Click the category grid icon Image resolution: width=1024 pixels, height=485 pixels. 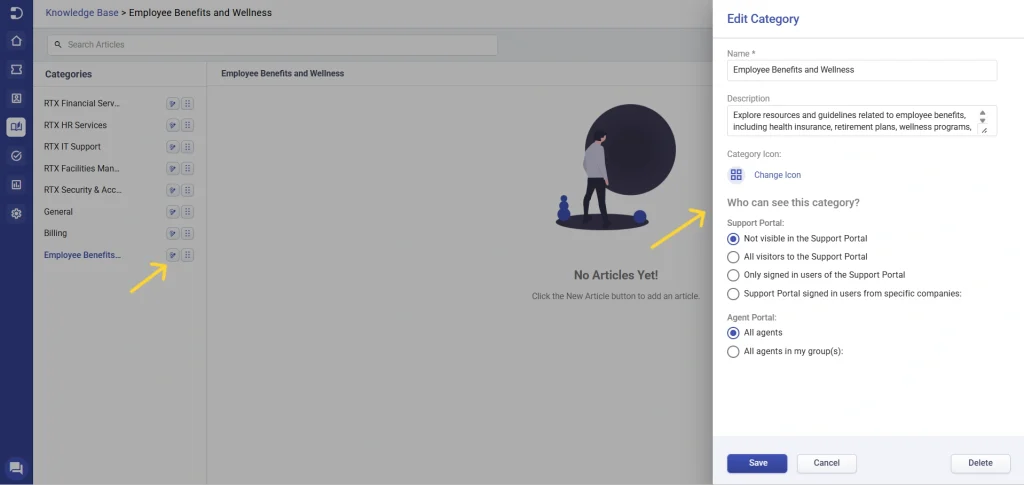[736, 175]
